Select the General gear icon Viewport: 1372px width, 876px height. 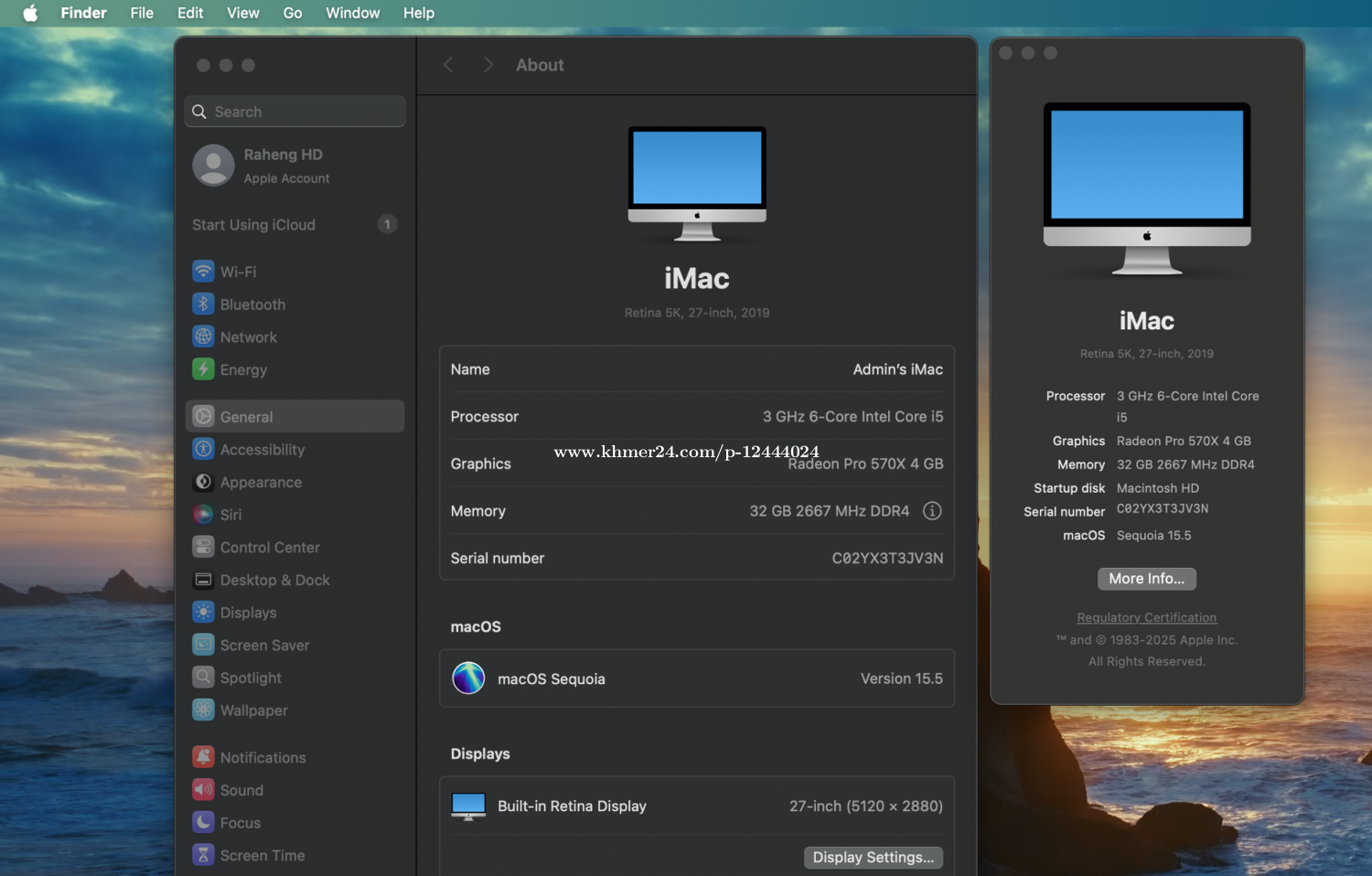coord(203,416)
